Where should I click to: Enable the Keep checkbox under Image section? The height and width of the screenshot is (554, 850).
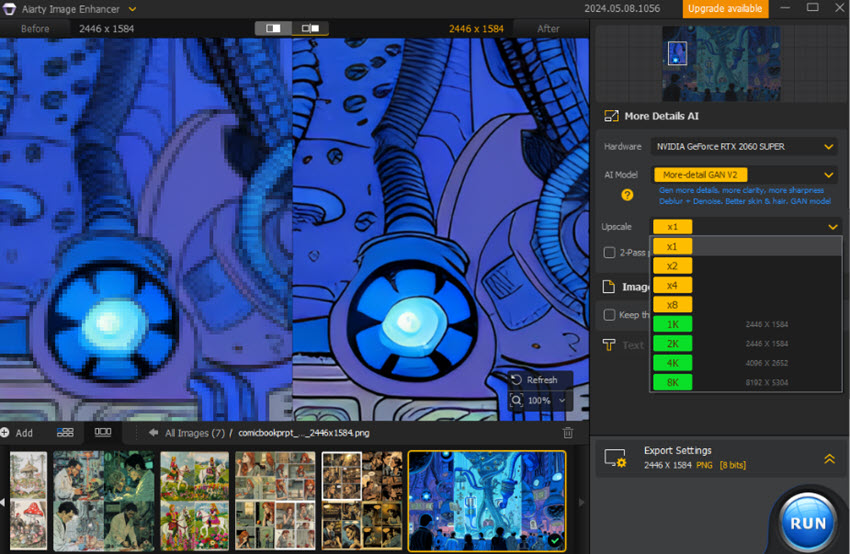(609, 315)
